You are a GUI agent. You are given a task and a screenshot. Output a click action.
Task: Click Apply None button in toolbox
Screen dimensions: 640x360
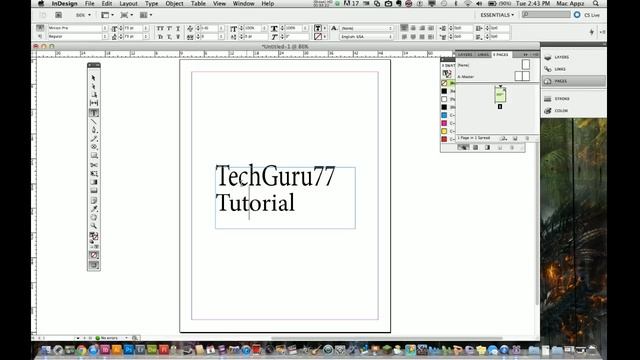click(x=93, y=255)
